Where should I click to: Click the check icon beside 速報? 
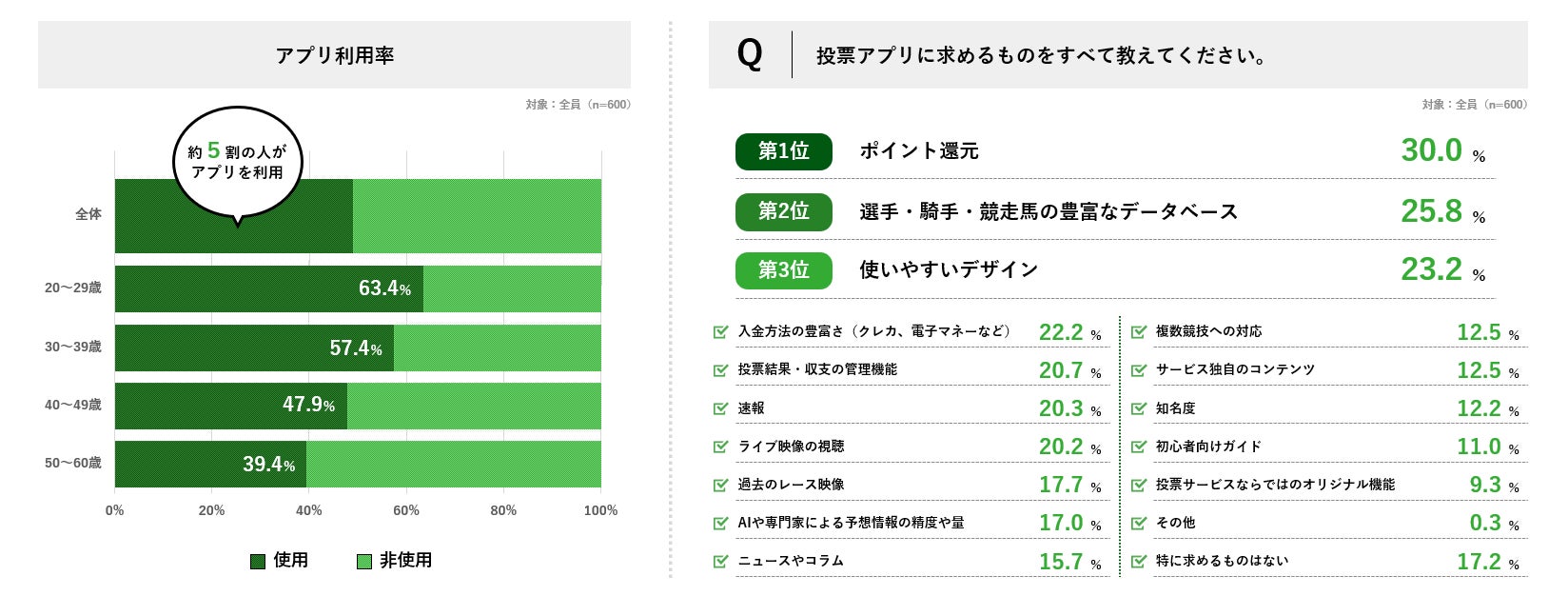720,408
